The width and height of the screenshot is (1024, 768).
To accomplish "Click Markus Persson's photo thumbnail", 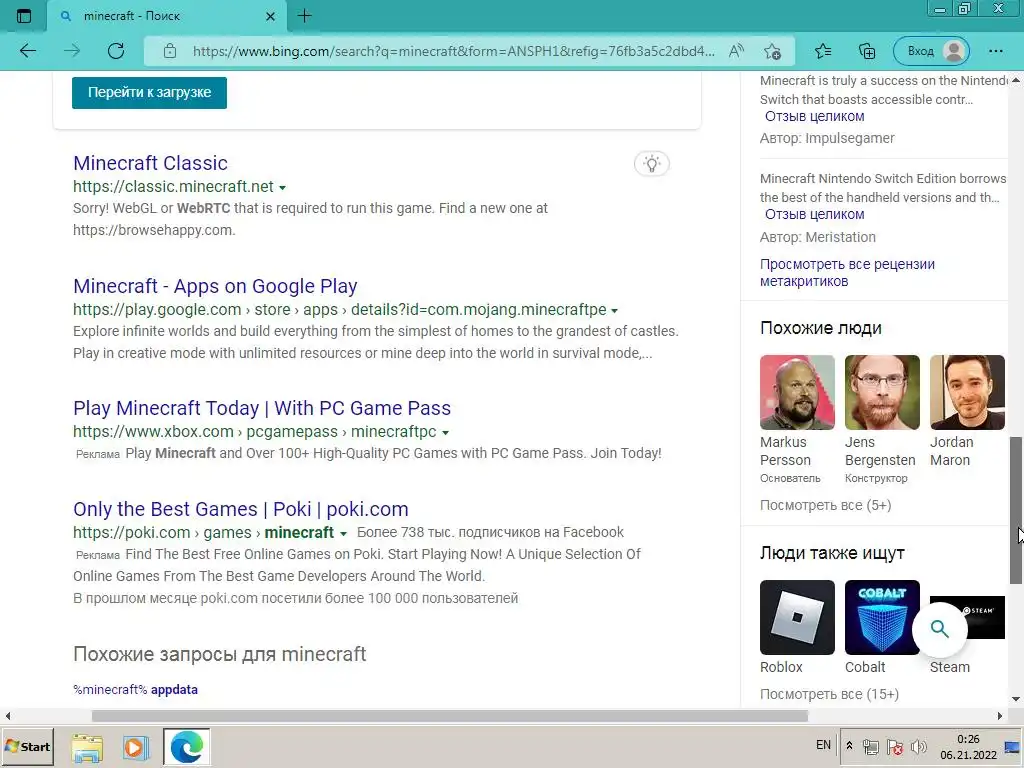I will (797, 392).
